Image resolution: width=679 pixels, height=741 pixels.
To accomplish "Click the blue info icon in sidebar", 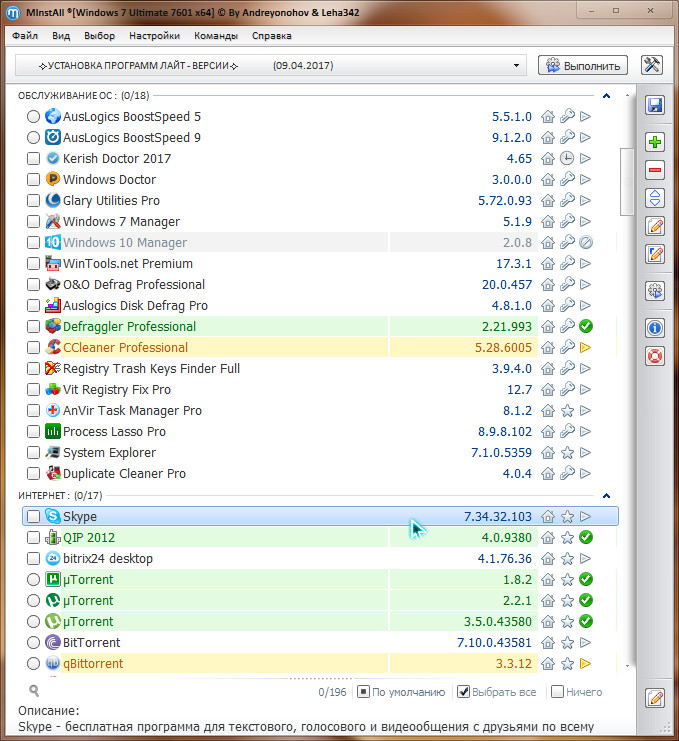I will tap(655, 327).
